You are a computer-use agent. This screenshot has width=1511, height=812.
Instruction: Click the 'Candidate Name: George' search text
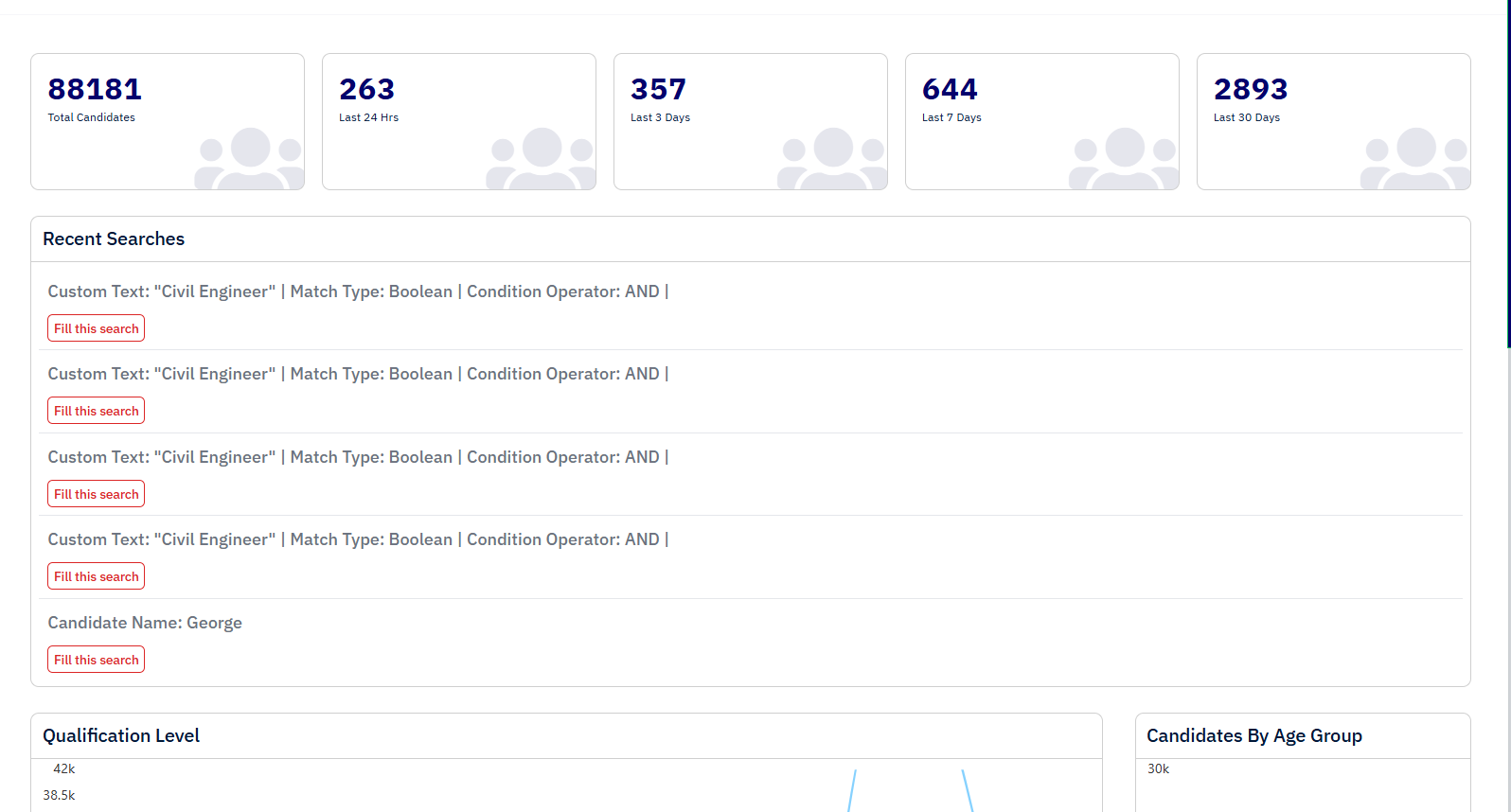click(145, 623)
